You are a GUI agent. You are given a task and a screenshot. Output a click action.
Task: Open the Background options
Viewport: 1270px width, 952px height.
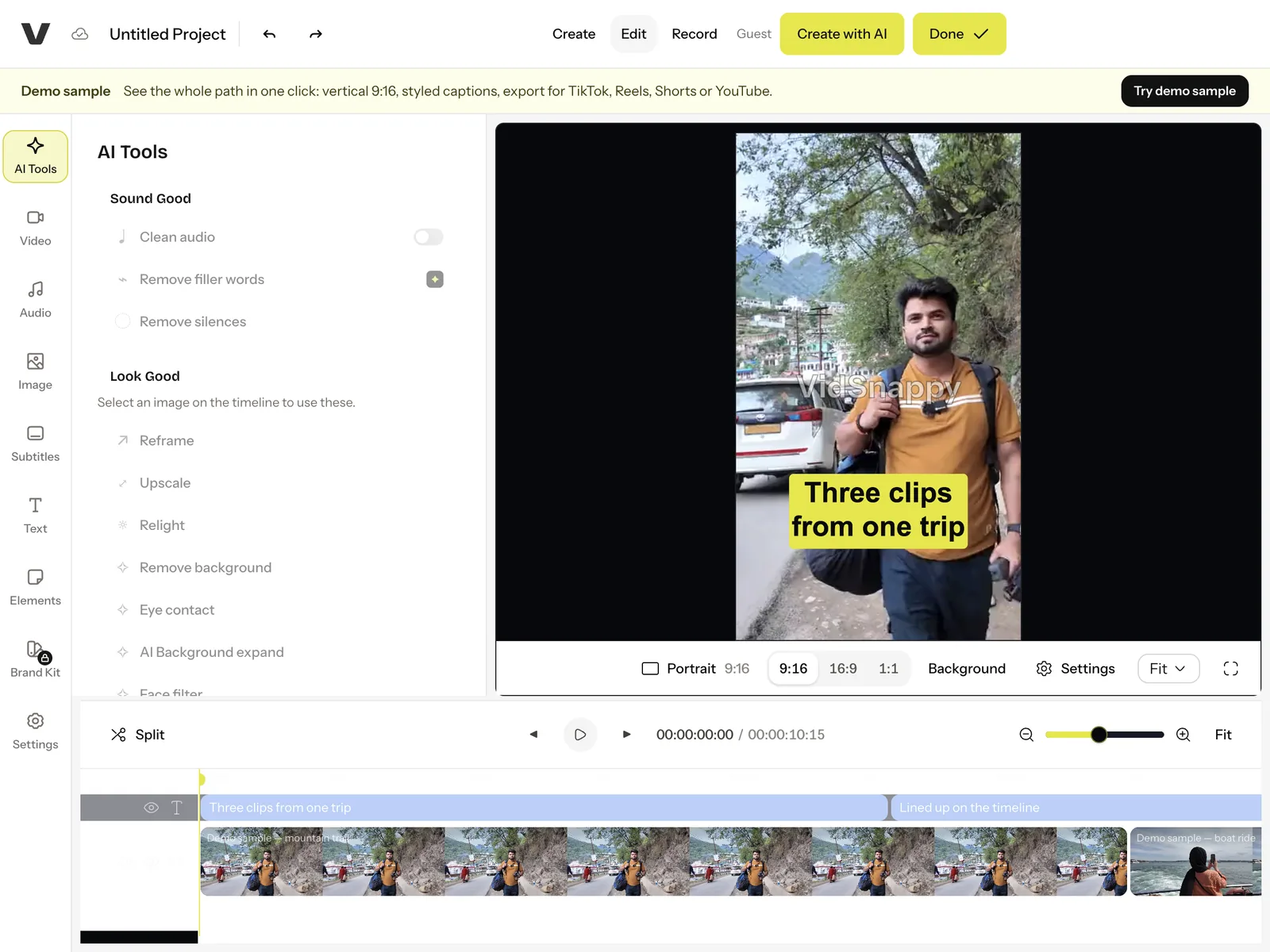[967, 669]
